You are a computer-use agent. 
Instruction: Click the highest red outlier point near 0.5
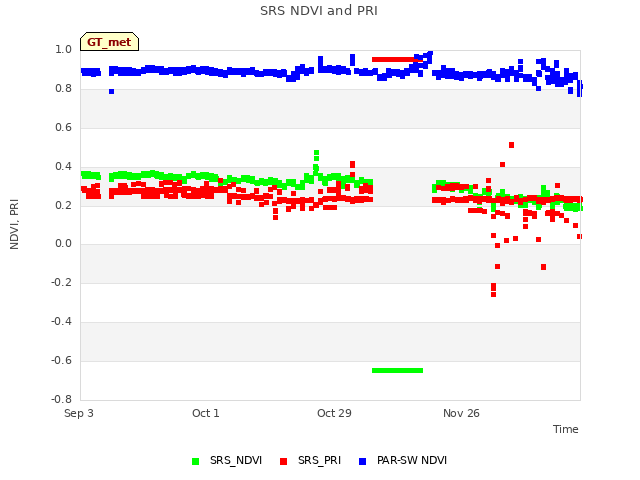point(511,145)
